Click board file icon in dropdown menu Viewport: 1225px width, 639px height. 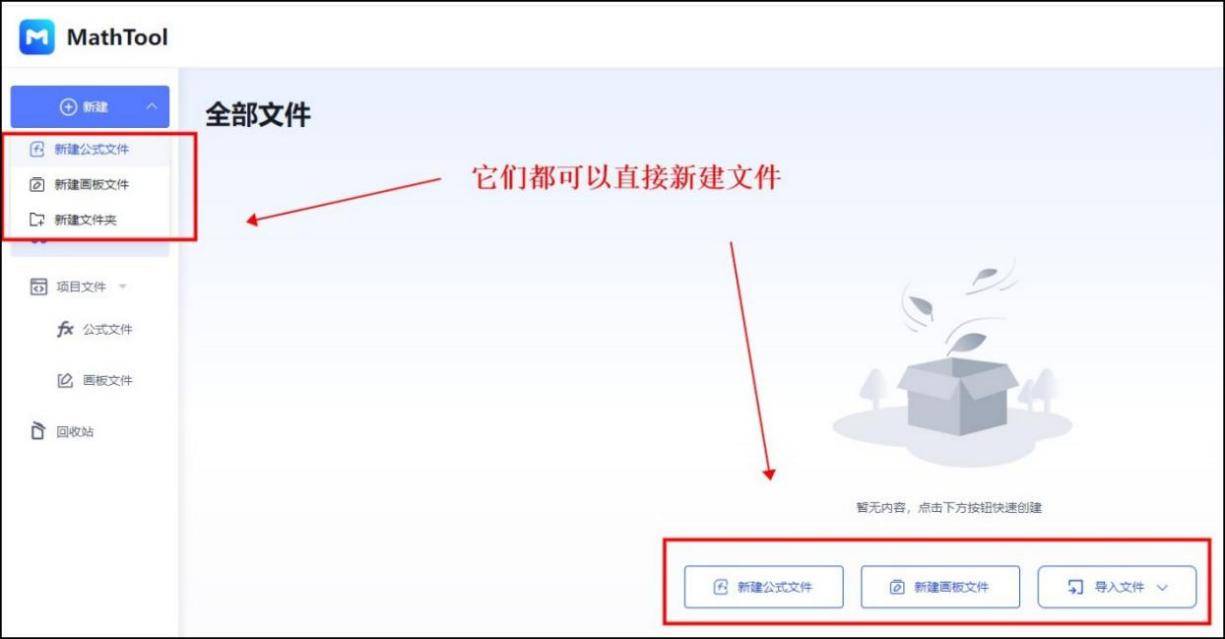click(37, 184)
